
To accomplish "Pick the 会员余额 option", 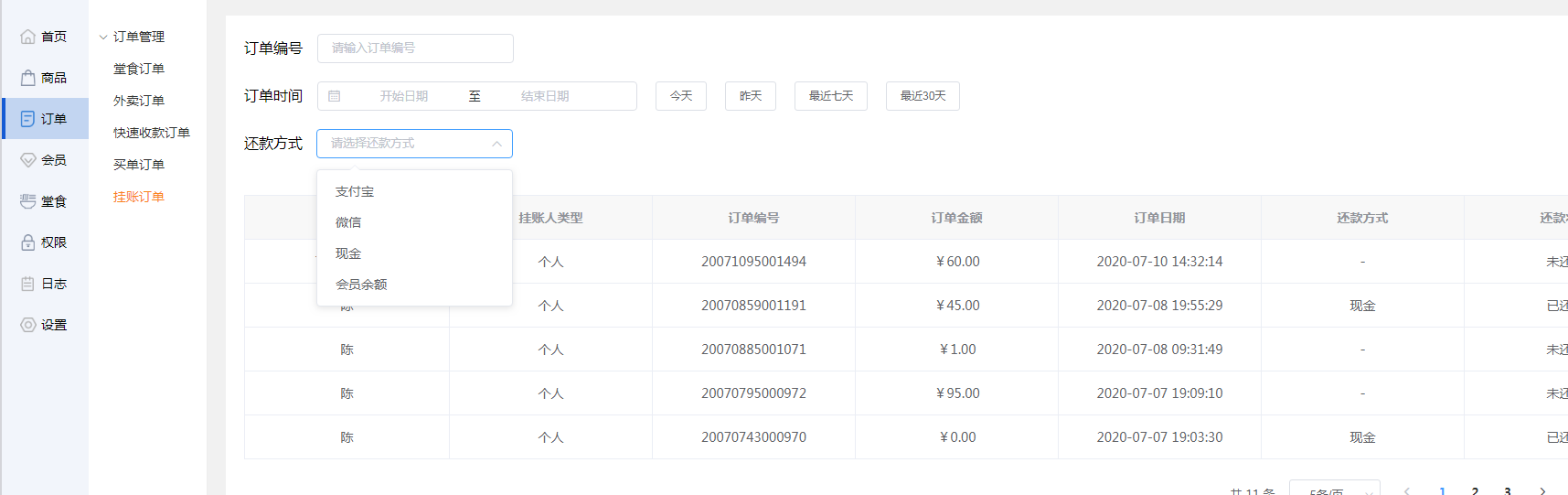I will (361, 285).
